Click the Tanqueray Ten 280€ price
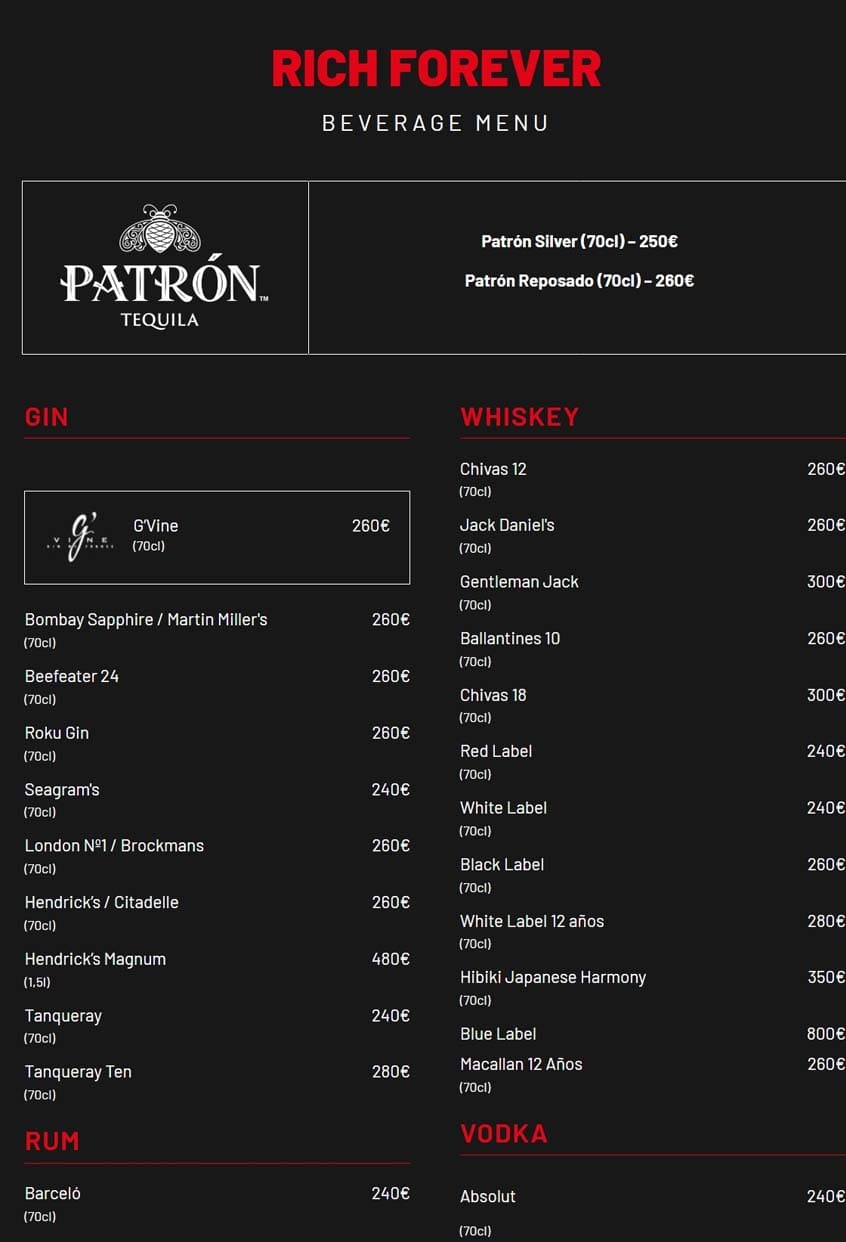The height and width of the screenshot is (1242, 846). 391,1072
